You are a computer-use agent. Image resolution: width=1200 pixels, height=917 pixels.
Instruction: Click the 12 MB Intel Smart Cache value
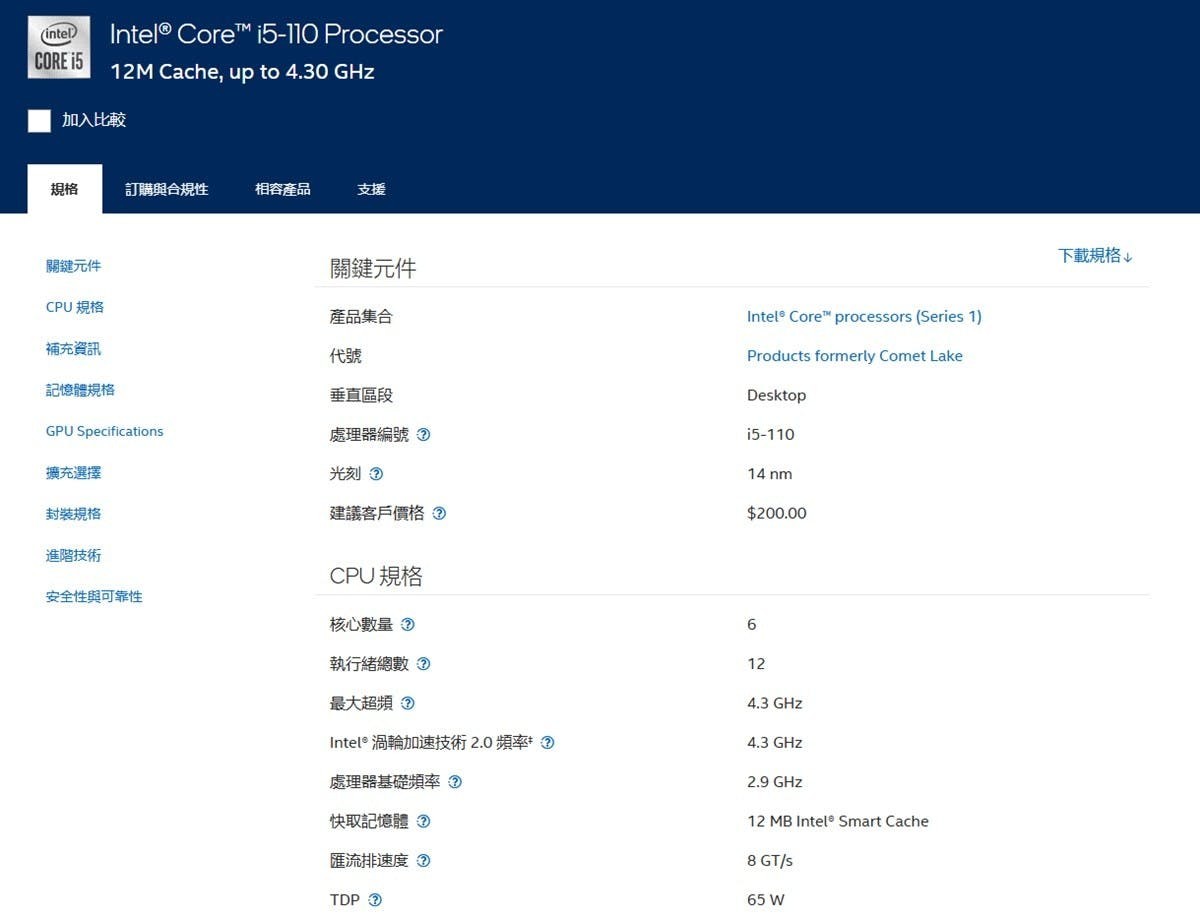click(x=838, y=822)
